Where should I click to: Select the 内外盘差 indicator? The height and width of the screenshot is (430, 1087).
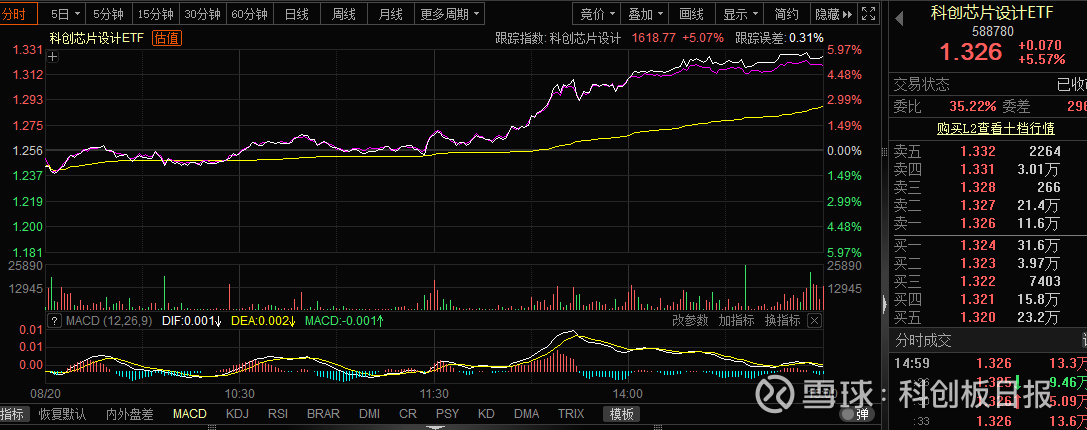coord(129,415)
